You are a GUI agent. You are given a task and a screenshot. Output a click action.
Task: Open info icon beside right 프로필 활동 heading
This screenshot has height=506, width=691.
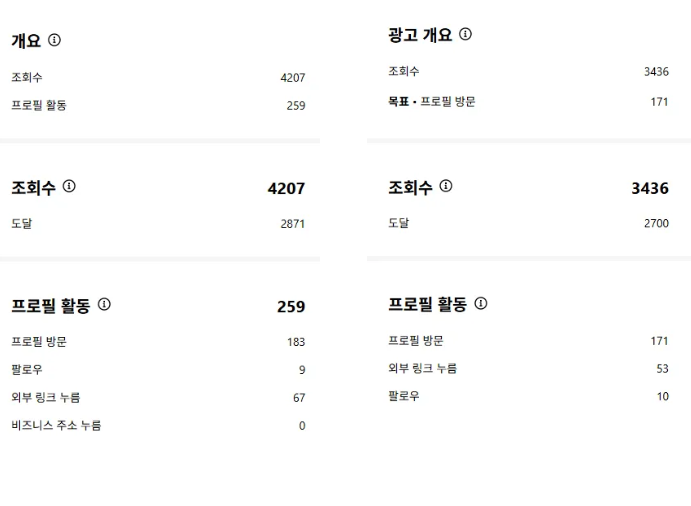point(481,303)
